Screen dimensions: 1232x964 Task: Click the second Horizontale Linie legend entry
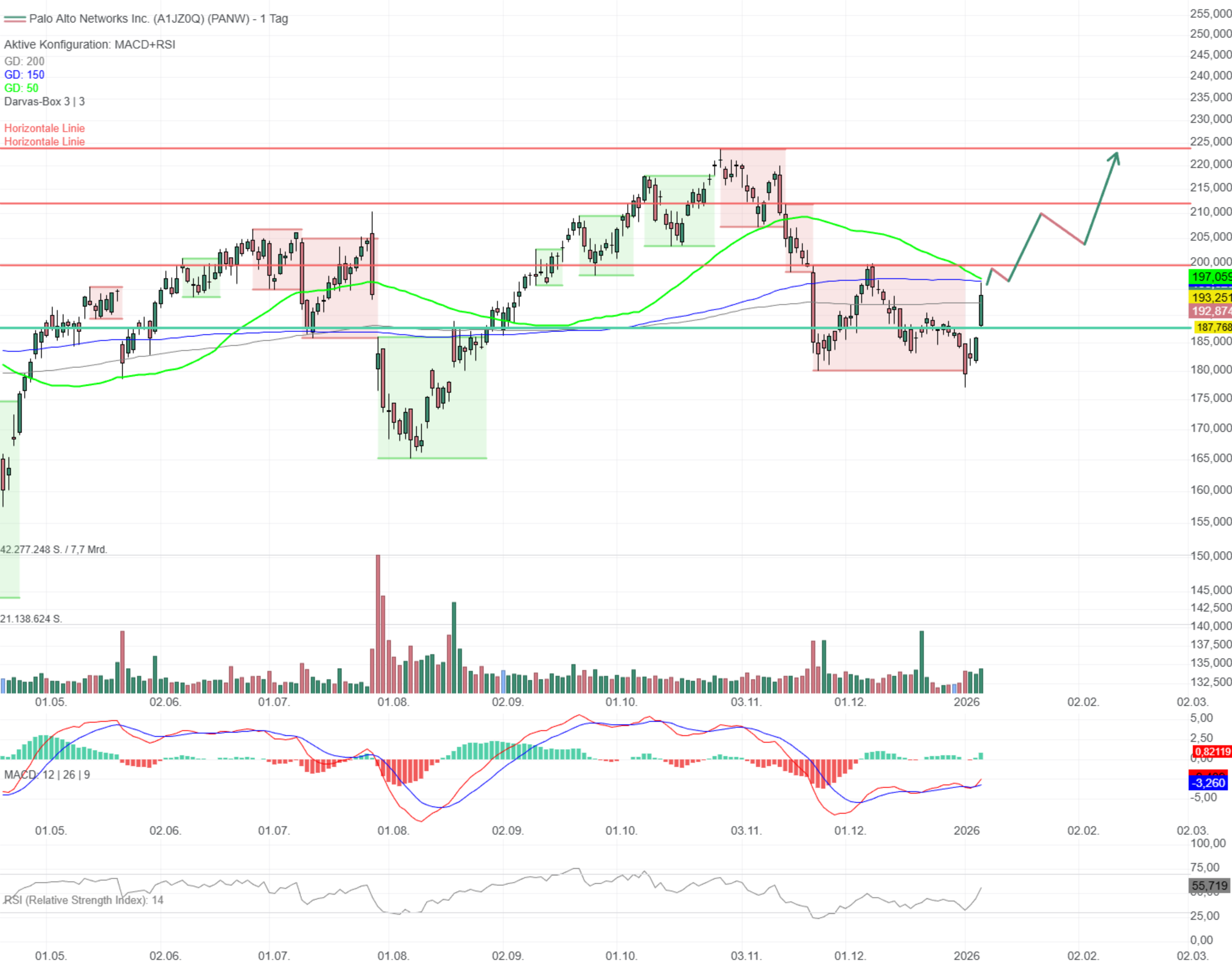pyautogui.click(x=45, y=142)
